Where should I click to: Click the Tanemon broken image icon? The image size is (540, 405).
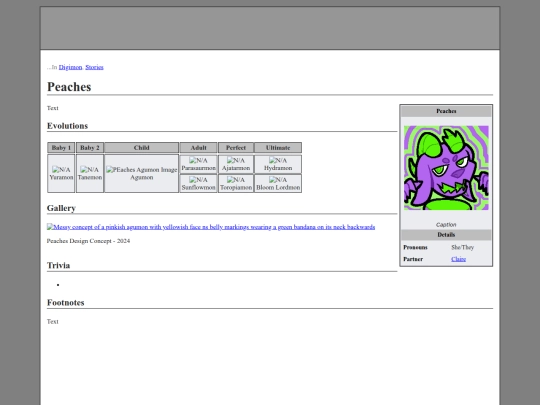coord(90,169)
